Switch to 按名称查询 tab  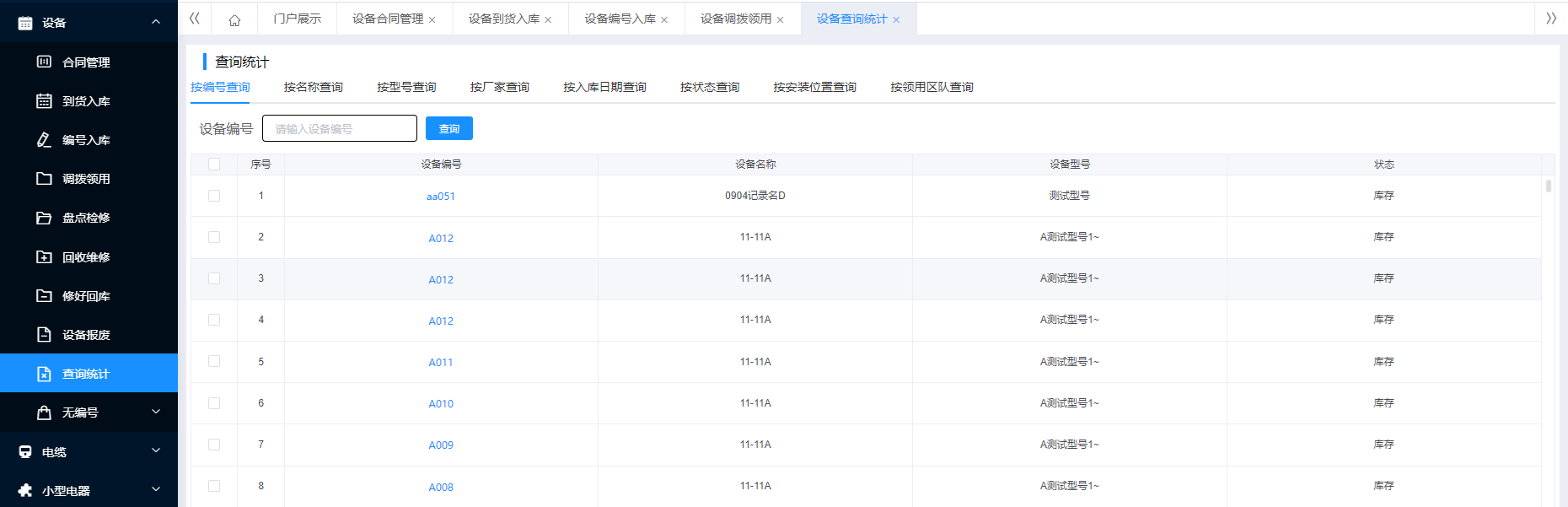pos(313,87)
